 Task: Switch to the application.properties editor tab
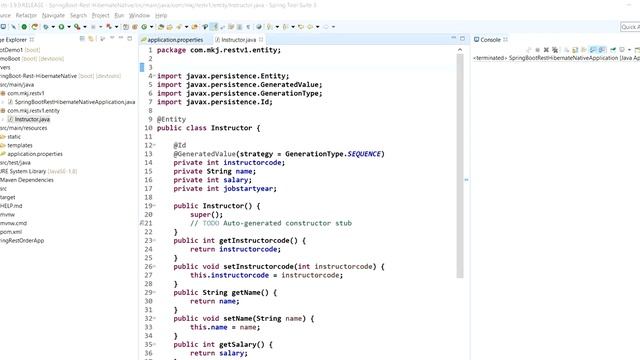pos(176,40)
